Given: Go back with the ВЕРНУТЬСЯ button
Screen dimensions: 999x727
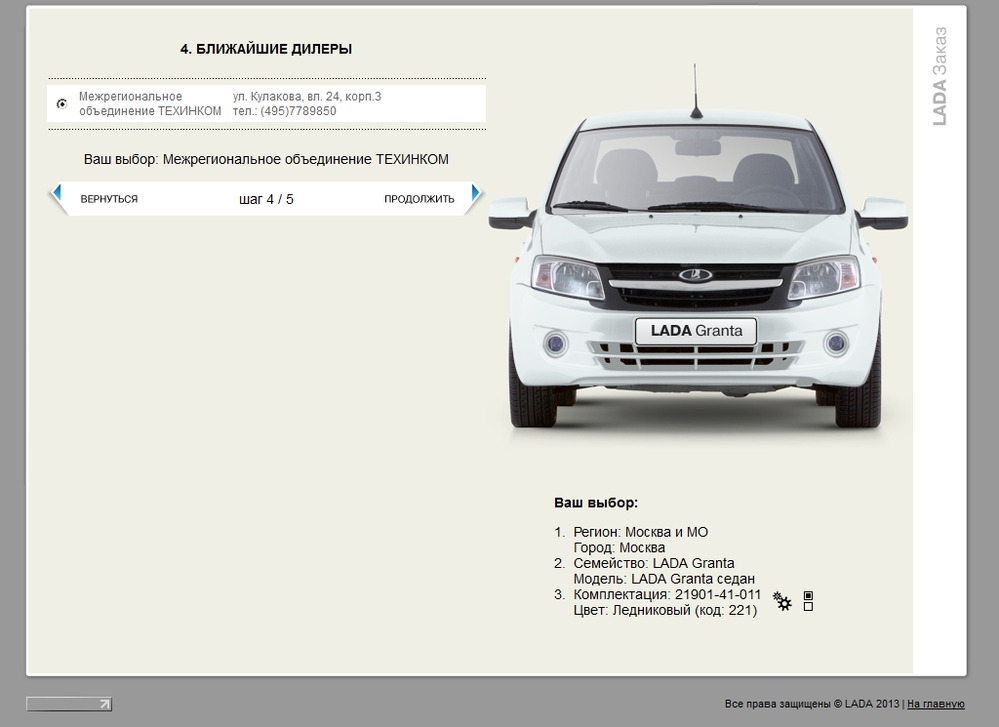Looking at the screenshot, I should 109,199.
